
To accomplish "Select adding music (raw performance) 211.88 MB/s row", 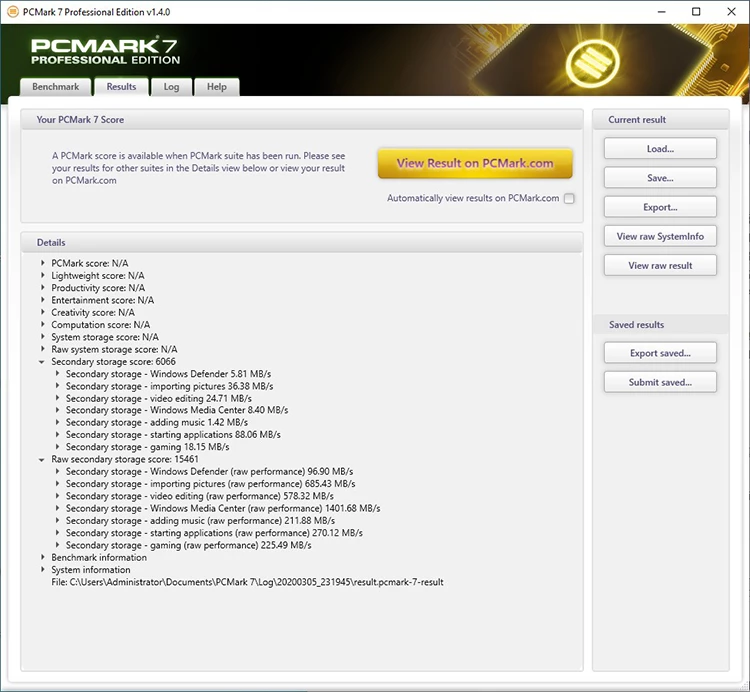I will click(200, 521).
